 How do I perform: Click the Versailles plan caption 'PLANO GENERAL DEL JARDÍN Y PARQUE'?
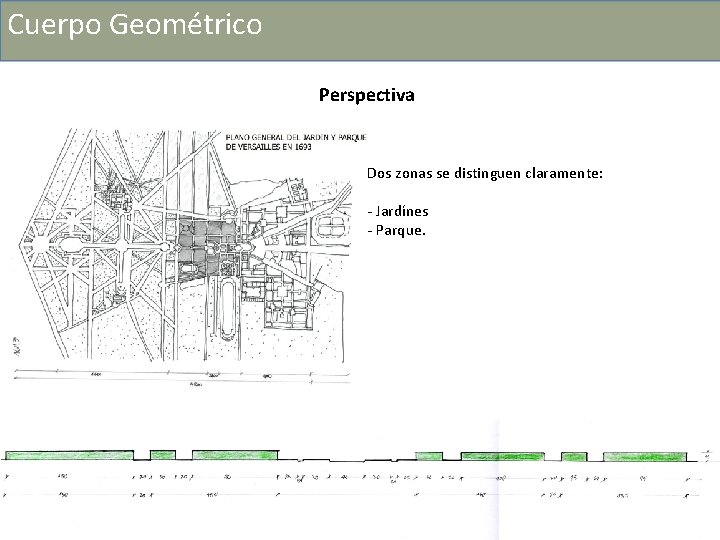(x=296, y=137)
